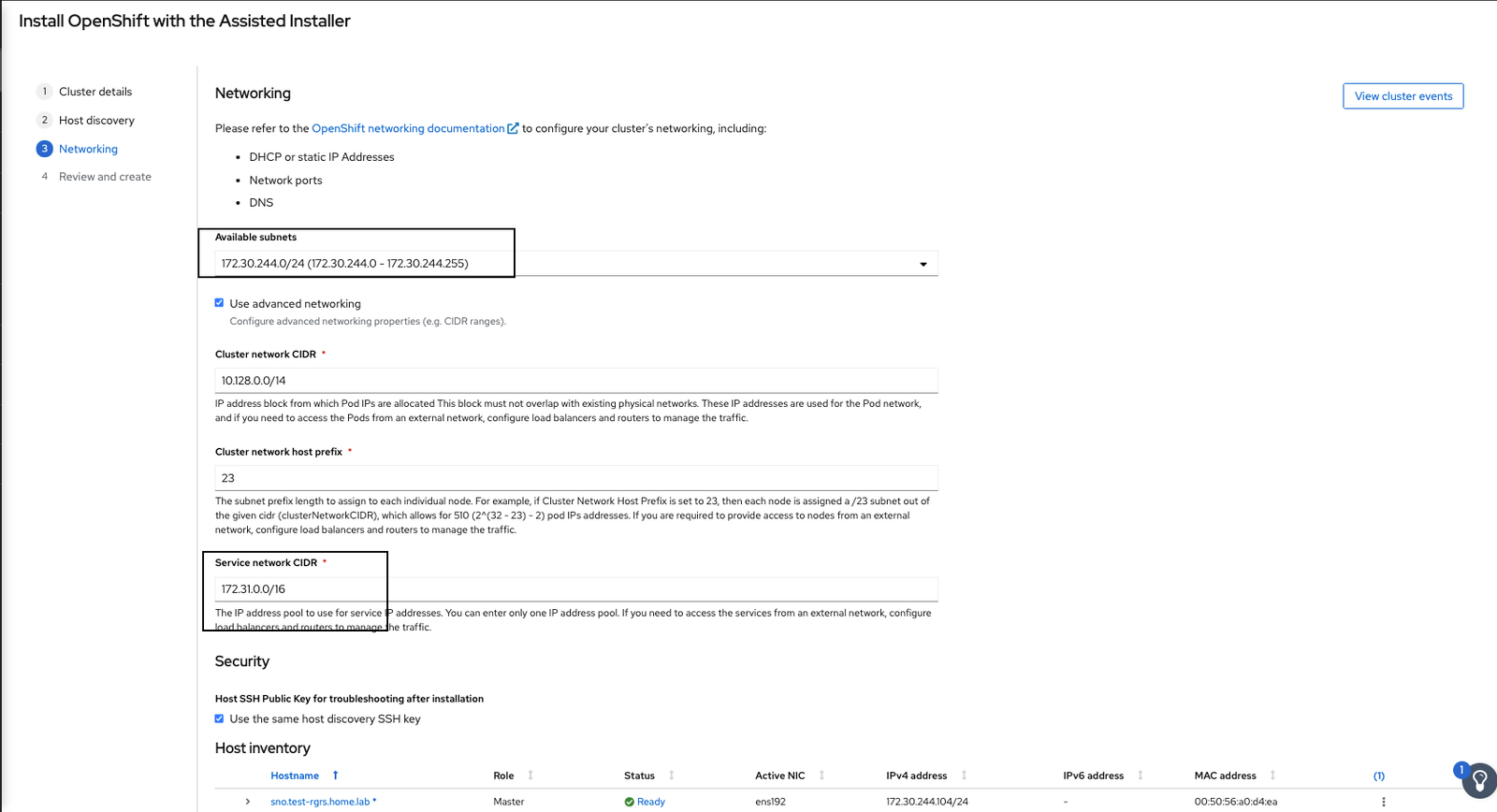Click the Role column header text
1497x812 pixels.
coord(503,776)
